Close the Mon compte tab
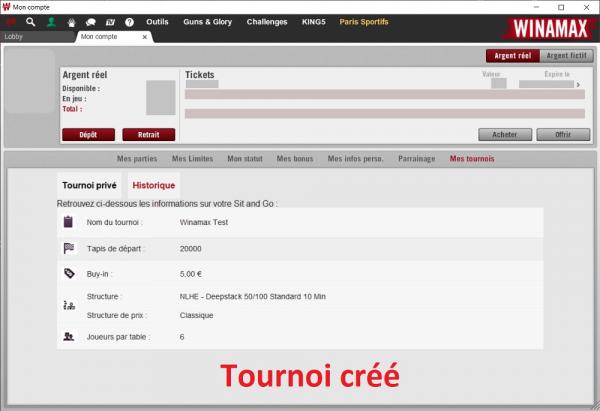The height and width of the screenshot is (411, 600). (145, 37)
